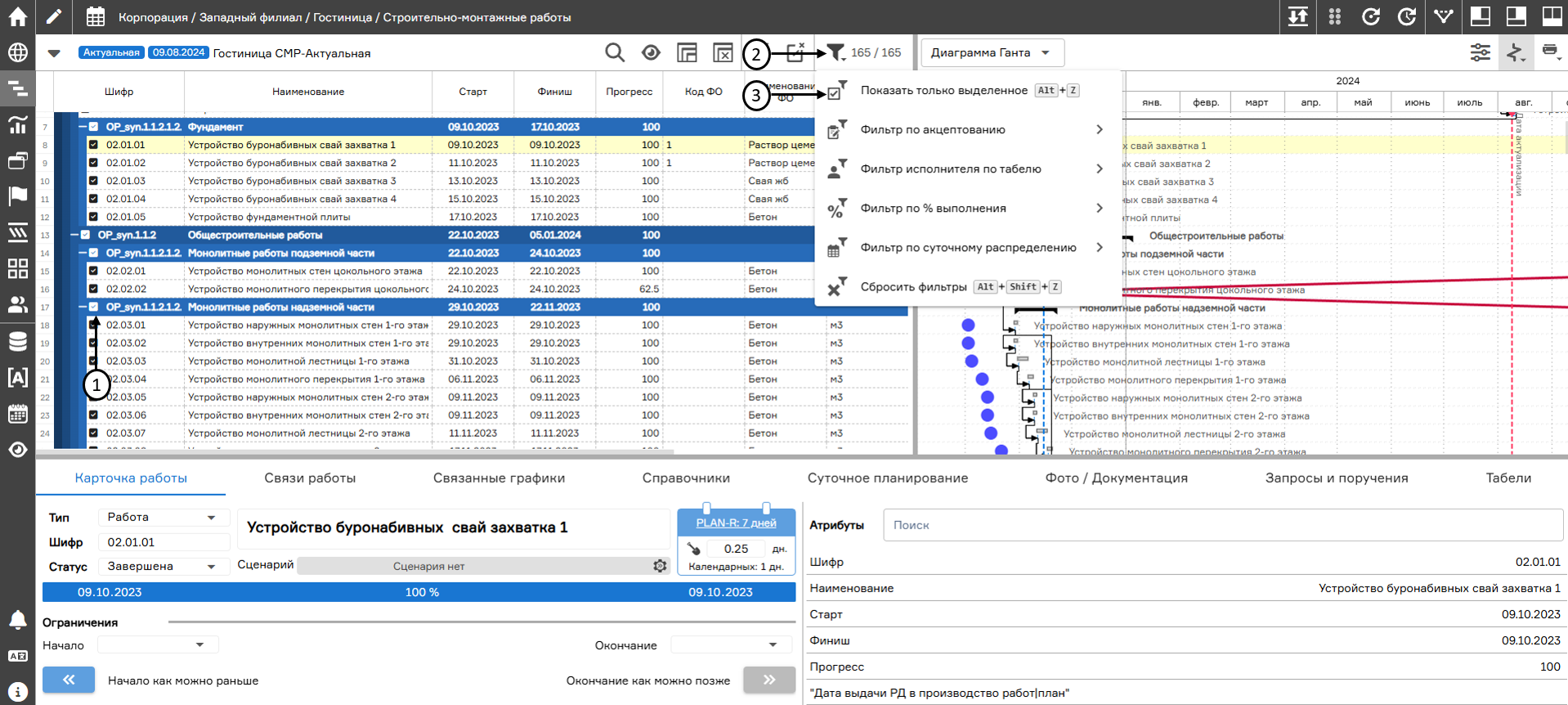This screenshot has width=1568, height=705.
Task: Click the Атрибуты search field
Action: [x=1223, y=525]
